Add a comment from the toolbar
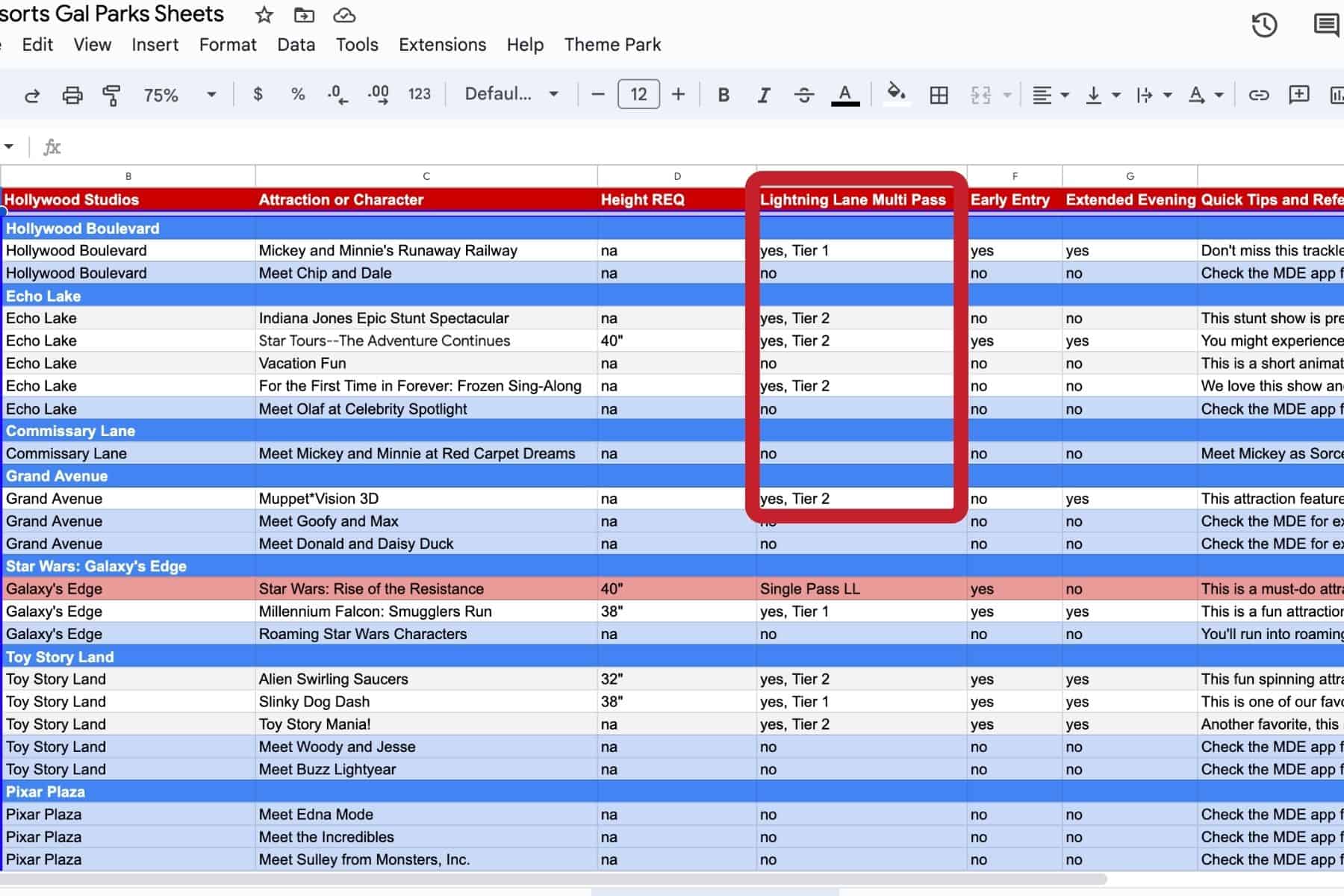 click(1299, 94)
